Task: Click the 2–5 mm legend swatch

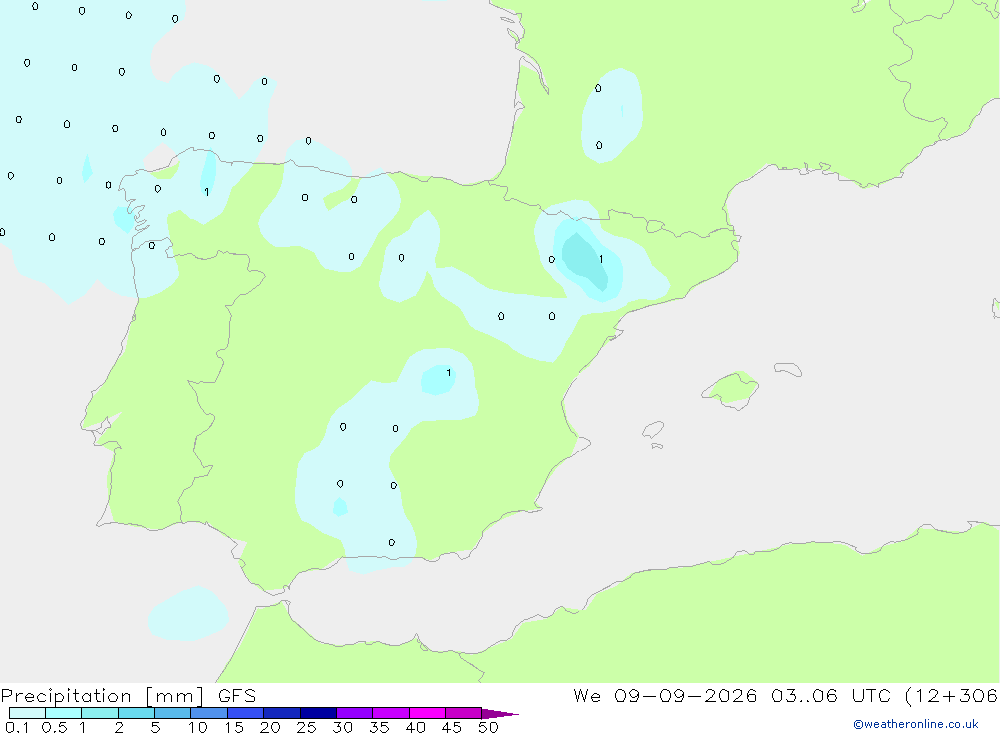Action: click(136, 713)
